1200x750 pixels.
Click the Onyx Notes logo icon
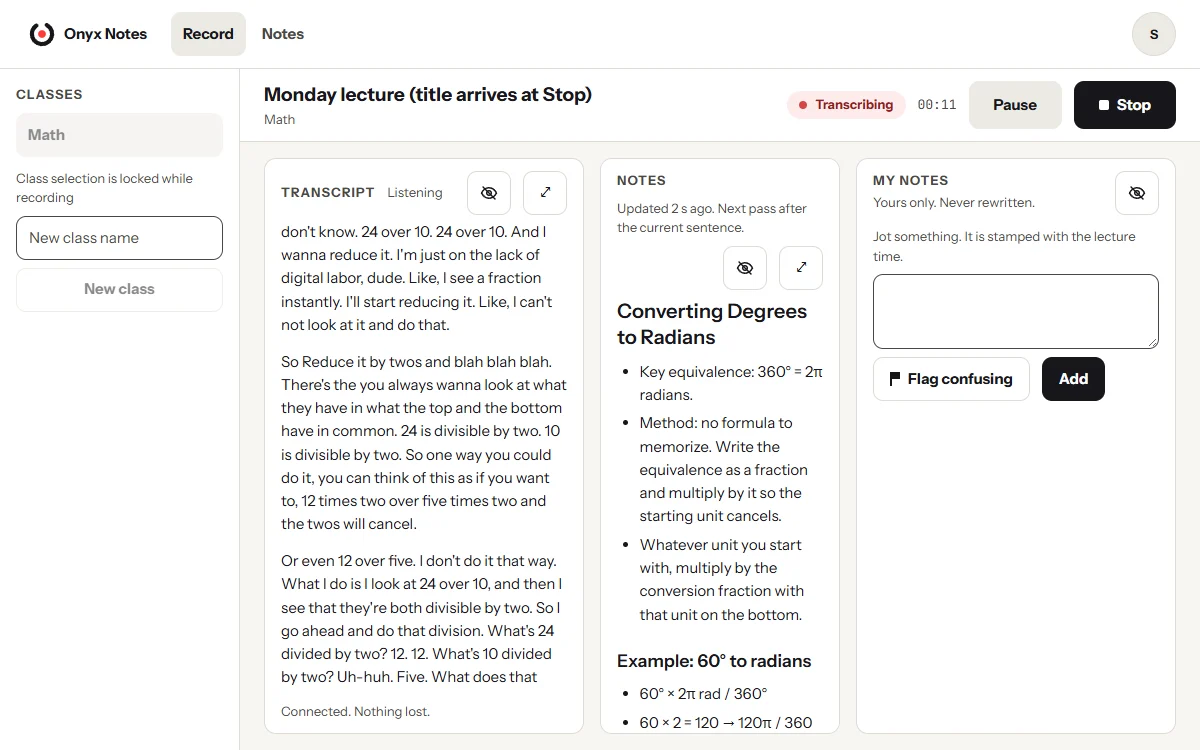[42, 34]
